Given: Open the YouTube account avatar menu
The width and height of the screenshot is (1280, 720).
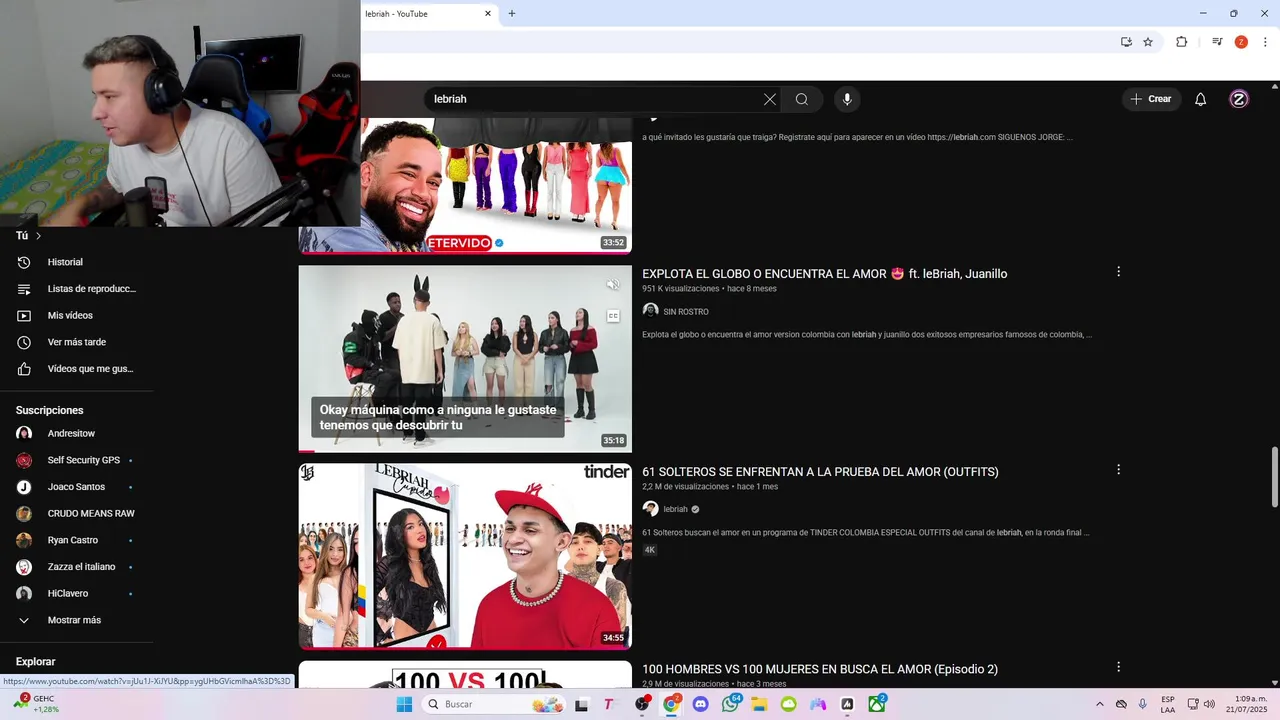Looking at the screenshot, I should point(1239,99).
